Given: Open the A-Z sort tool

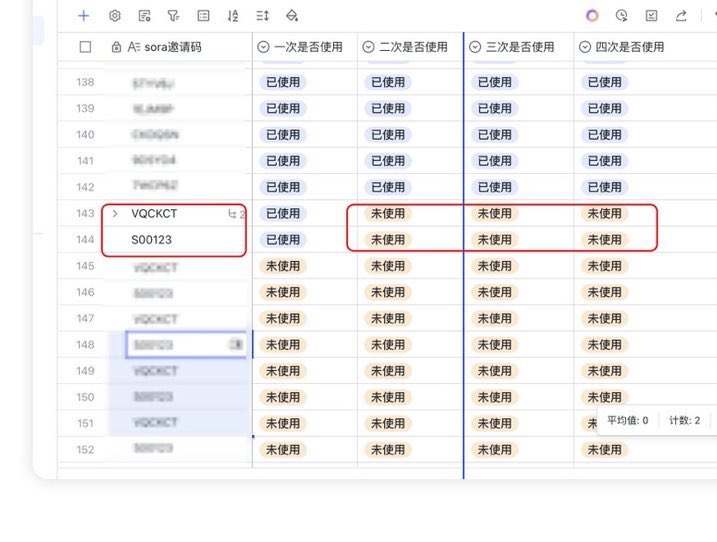Looking at the screenshot, I should pos(233,16).
